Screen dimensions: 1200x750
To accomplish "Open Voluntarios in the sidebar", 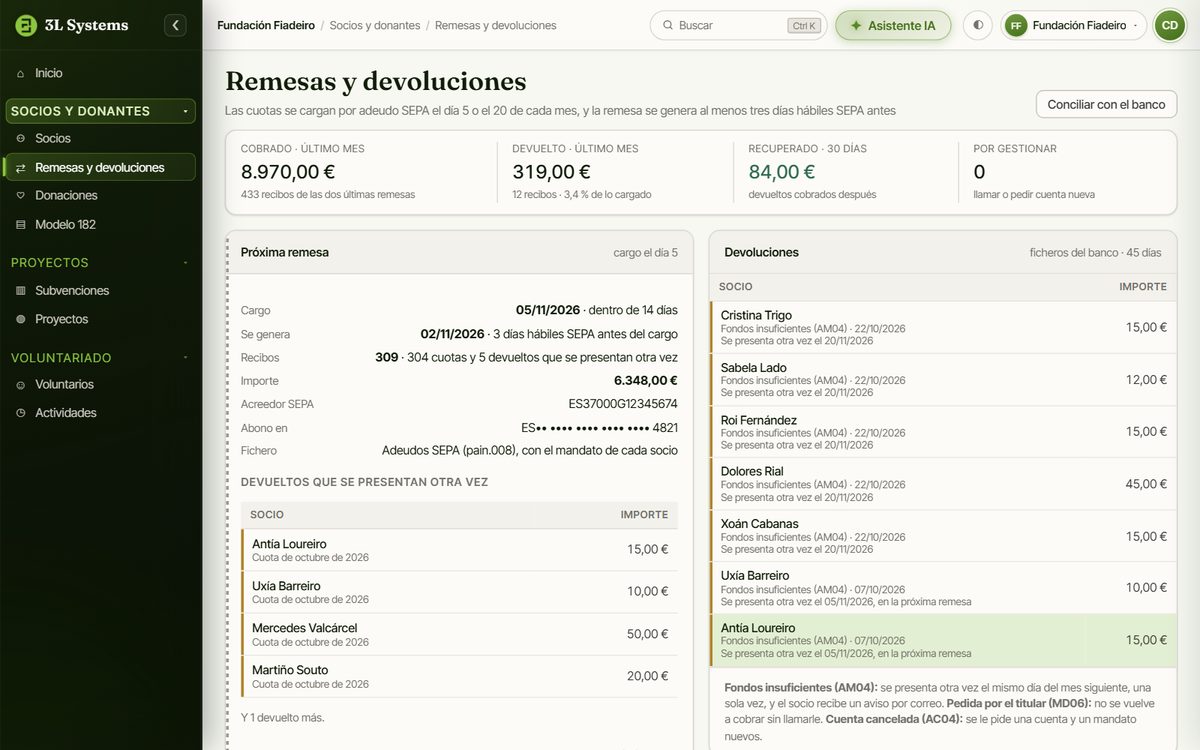I will coord(100,384).
